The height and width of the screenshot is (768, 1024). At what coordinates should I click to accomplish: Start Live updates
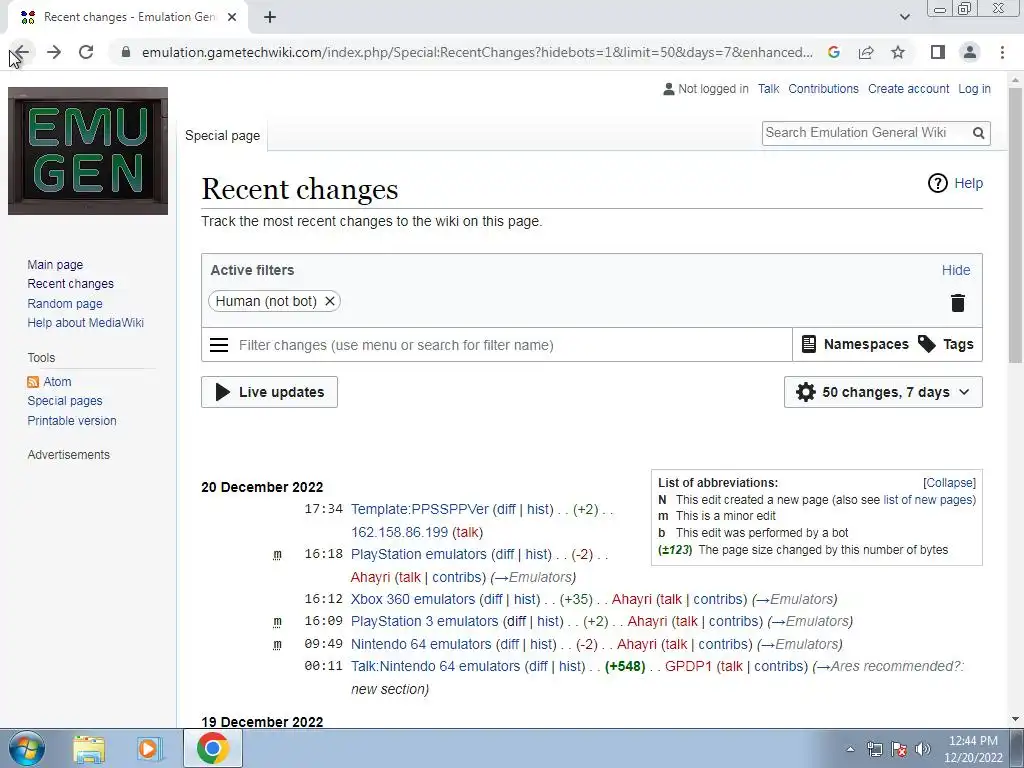(269, 392)
